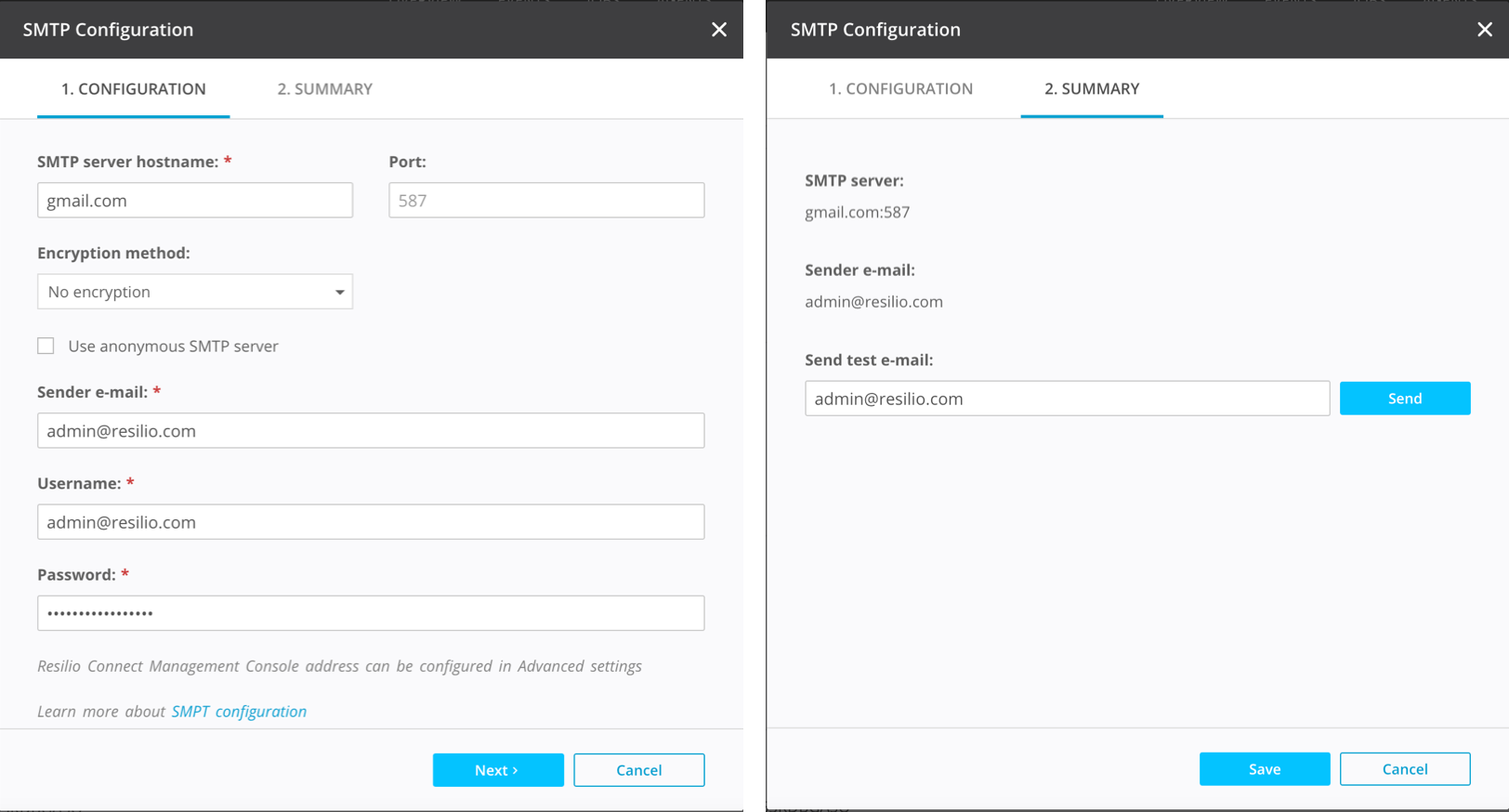Image resolution: width=1509 pixels, height=812 pixels.
Task: Click the Password field
Action: tap(371, 613)
